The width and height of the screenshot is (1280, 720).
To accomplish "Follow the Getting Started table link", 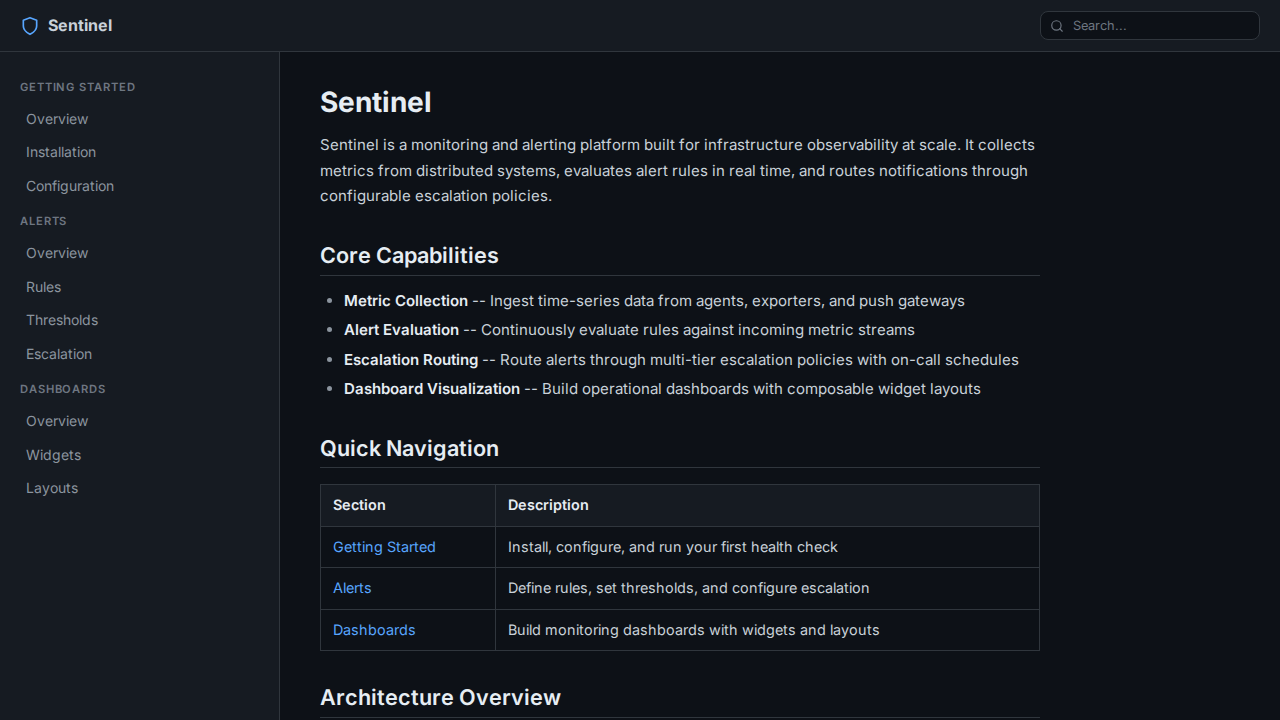I will click(384, 547).
